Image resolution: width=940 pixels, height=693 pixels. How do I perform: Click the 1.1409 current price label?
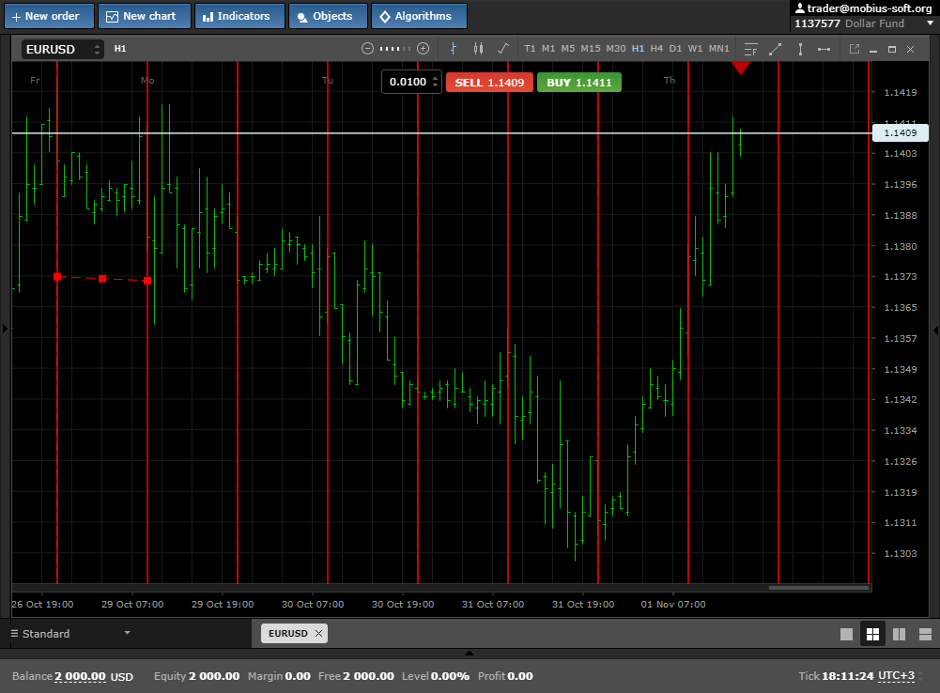[900, 132]
